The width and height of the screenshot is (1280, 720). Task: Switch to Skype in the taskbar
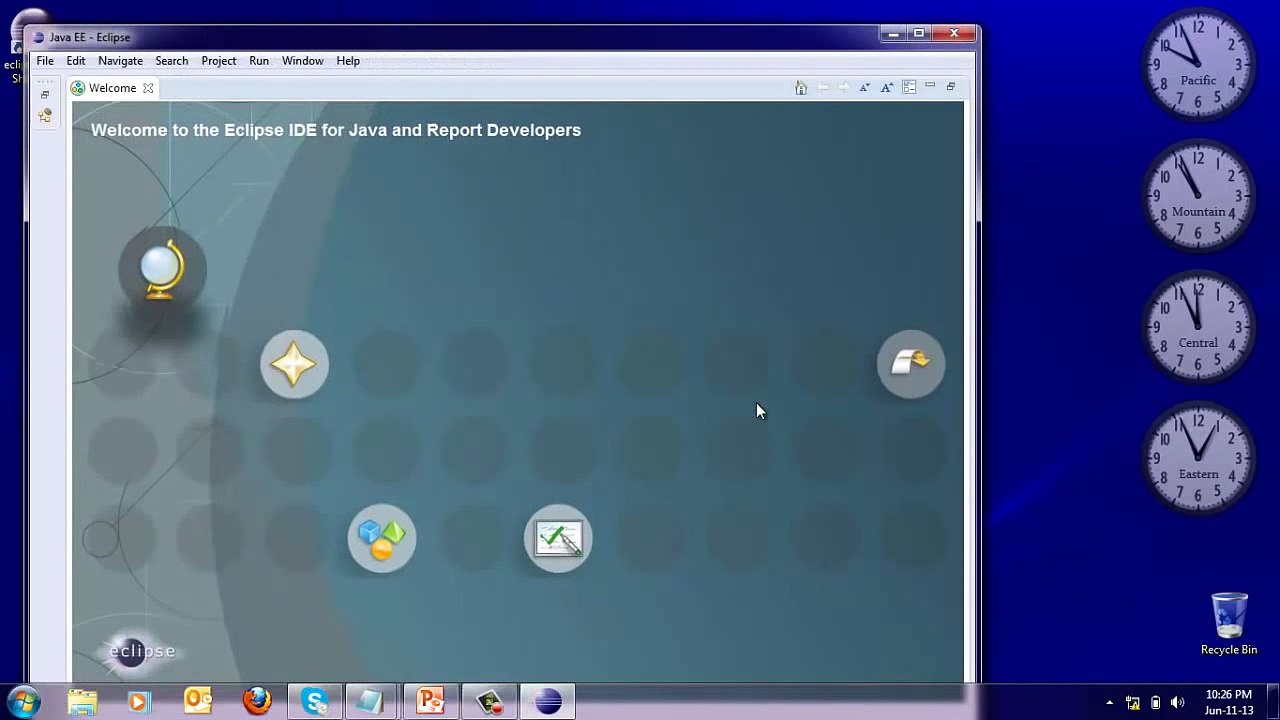pyautogui.click(x=315, y=701)
